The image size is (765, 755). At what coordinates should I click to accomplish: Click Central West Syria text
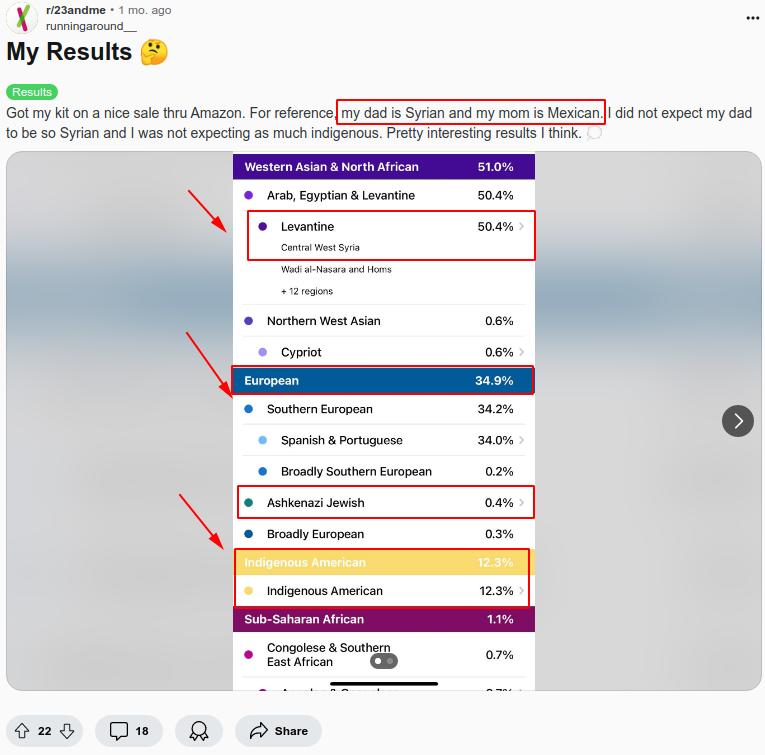(x=320, y=248)
